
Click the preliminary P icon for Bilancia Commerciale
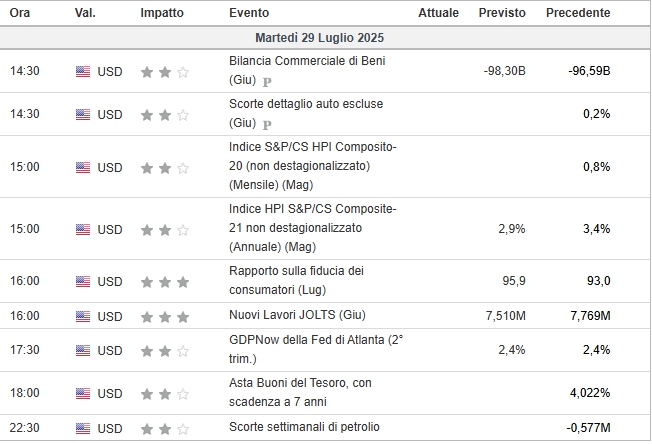(x=267, y=82)
